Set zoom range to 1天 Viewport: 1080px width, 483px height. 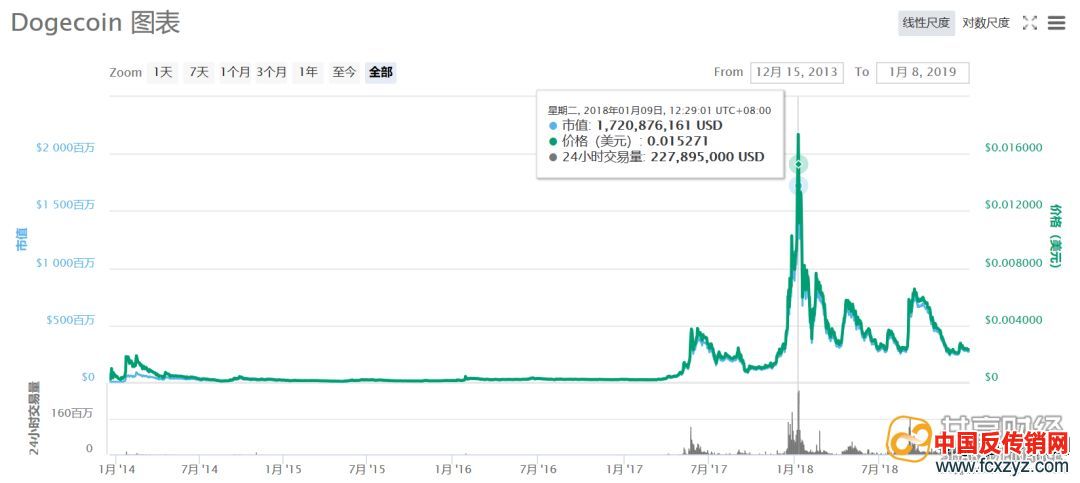163,72
